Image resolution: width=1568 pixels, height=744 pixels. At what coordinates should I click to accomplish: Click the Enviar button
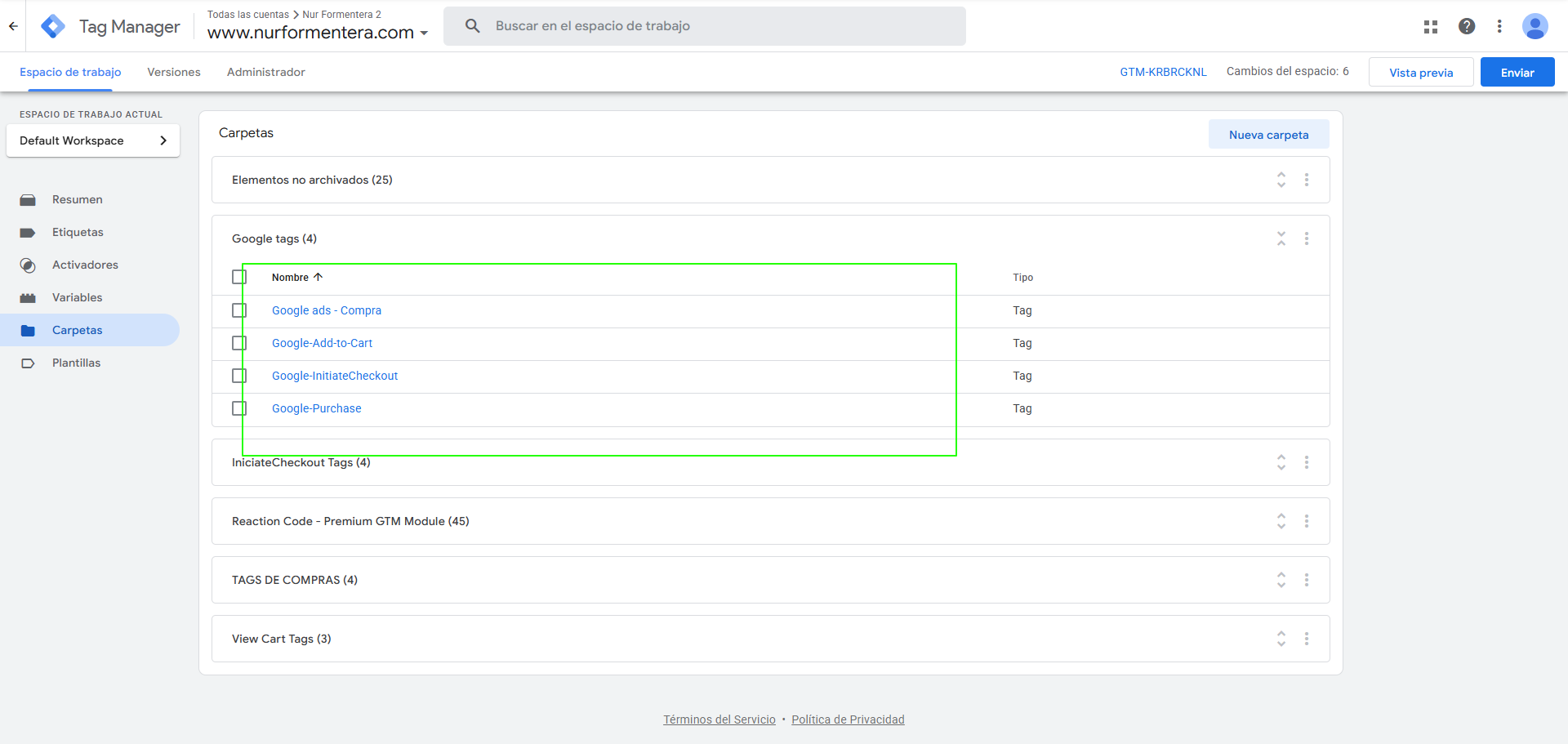(x=1517, y=72)
